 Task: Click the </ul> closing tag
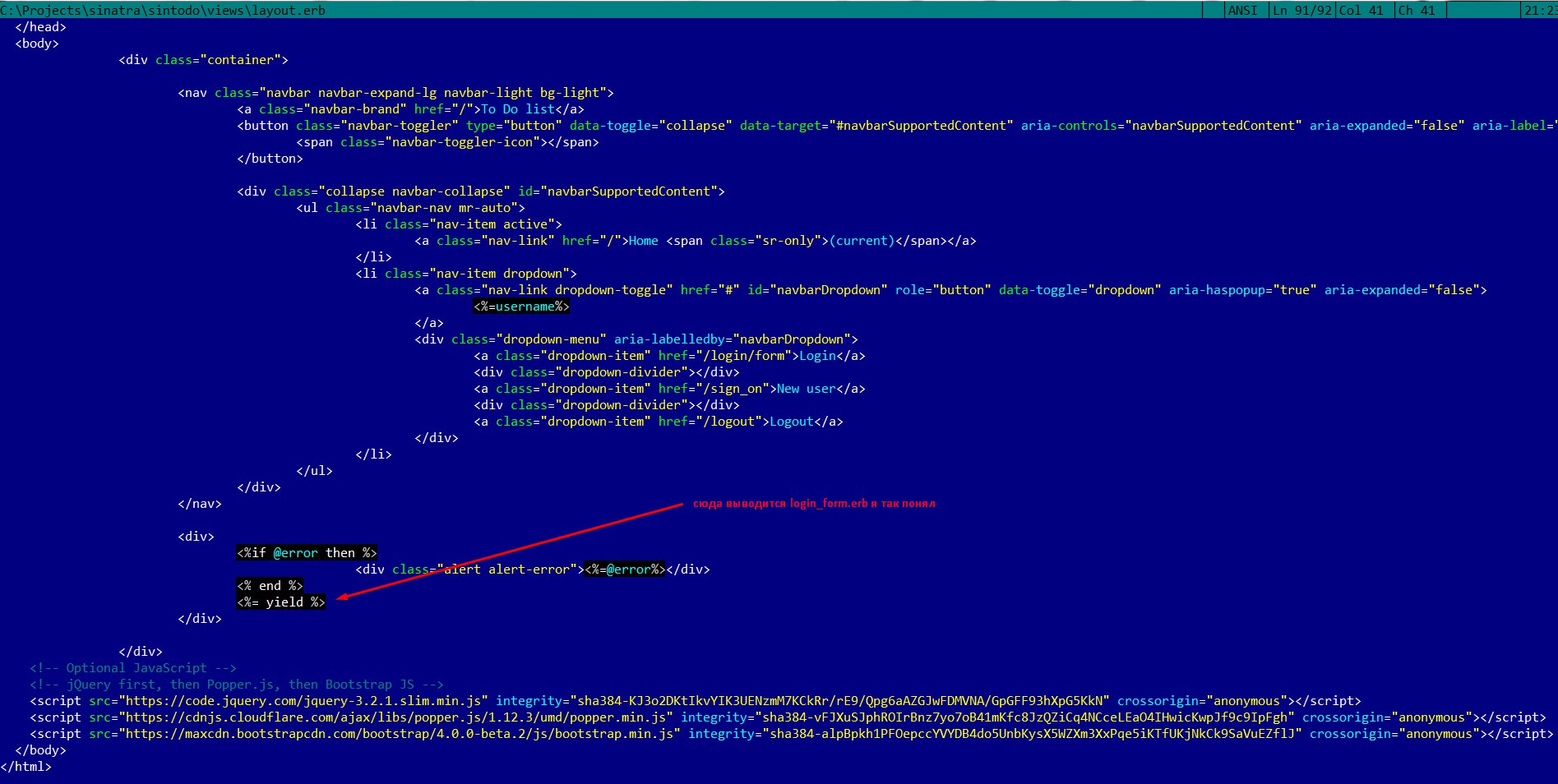coord(314,471)
